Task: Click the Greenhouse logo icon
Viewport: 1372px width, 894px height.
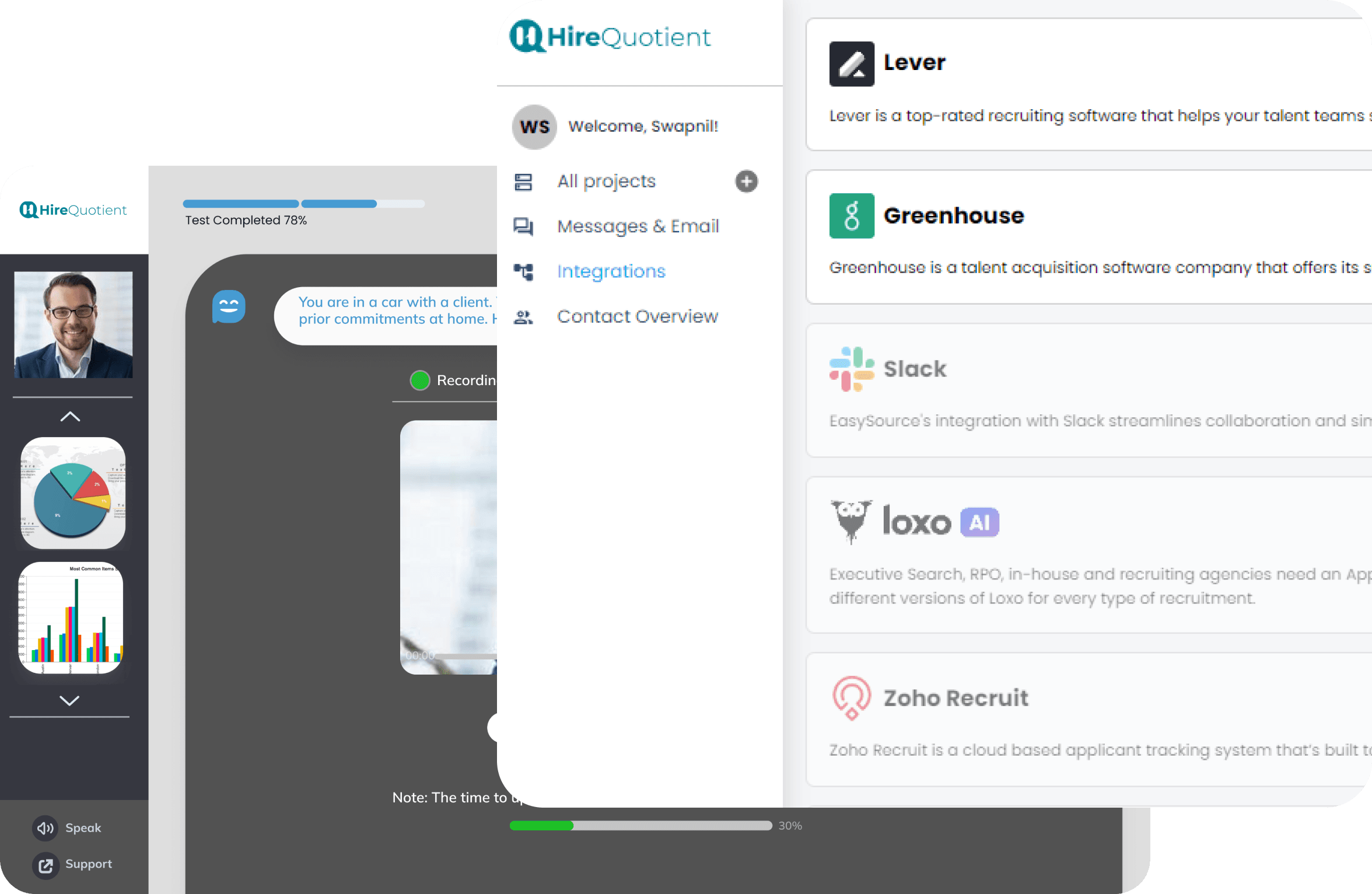Action: tap(852, 216)
